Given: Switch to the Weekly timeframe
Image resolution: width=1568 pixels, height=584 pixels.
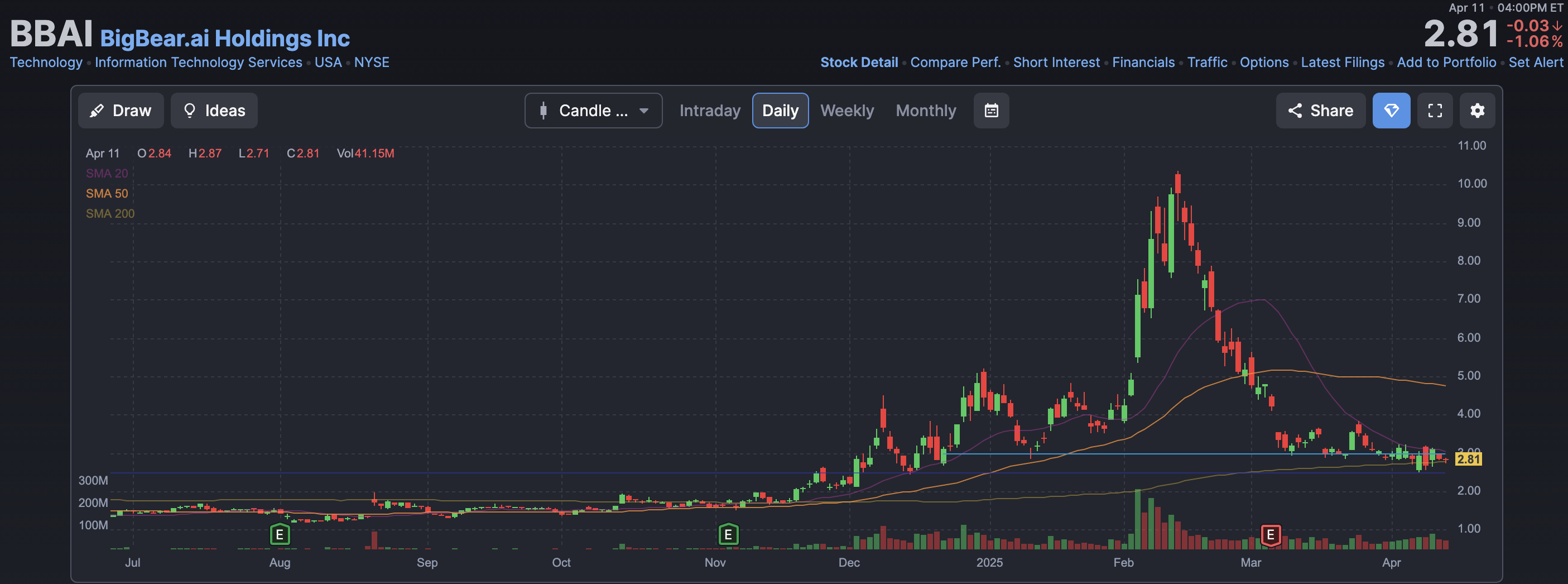Looking at the screenshot, I should pyautogui.click(x=846, y=111).
